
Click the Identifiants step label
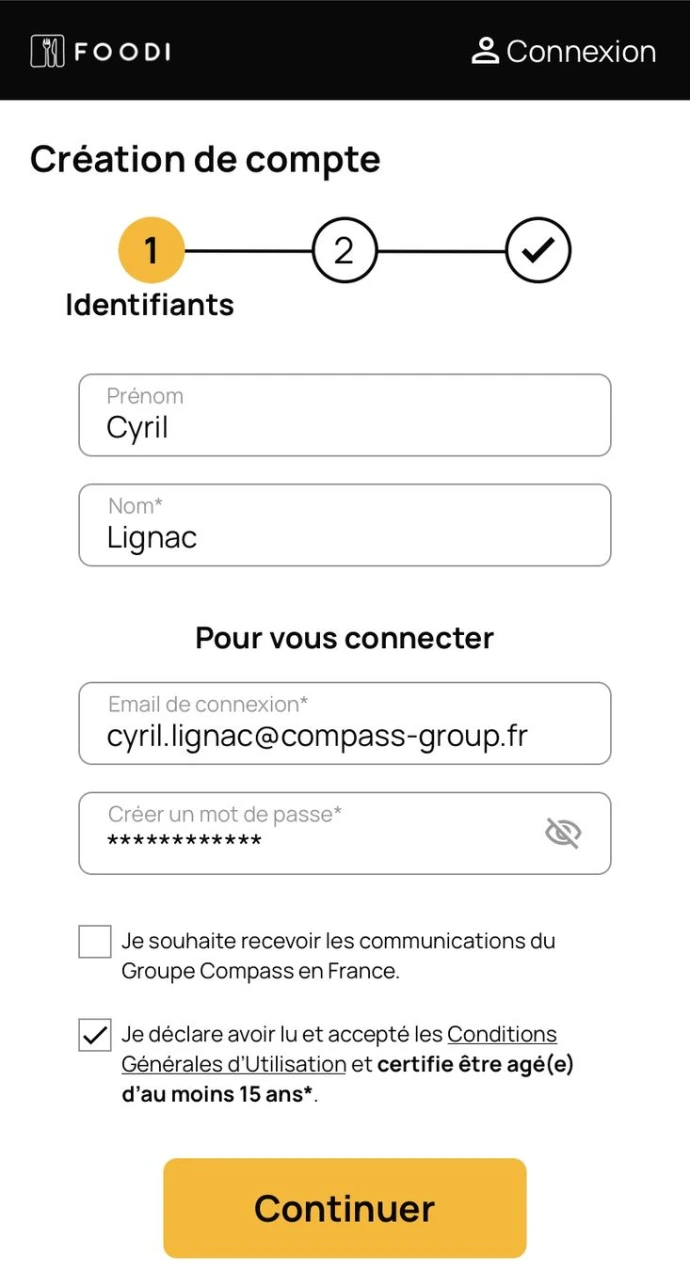(x=149, y=305)
